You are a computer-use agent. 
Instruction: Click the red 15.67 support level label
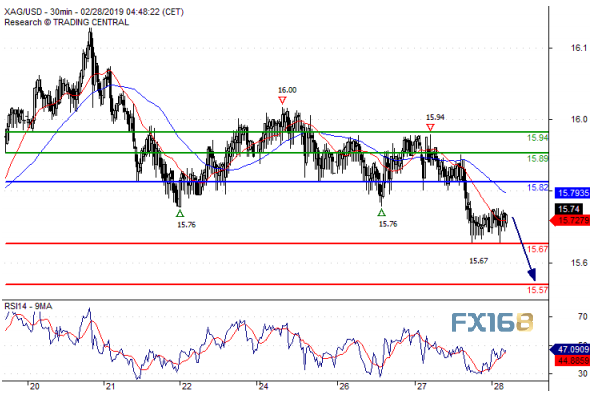tap(537, 249)
